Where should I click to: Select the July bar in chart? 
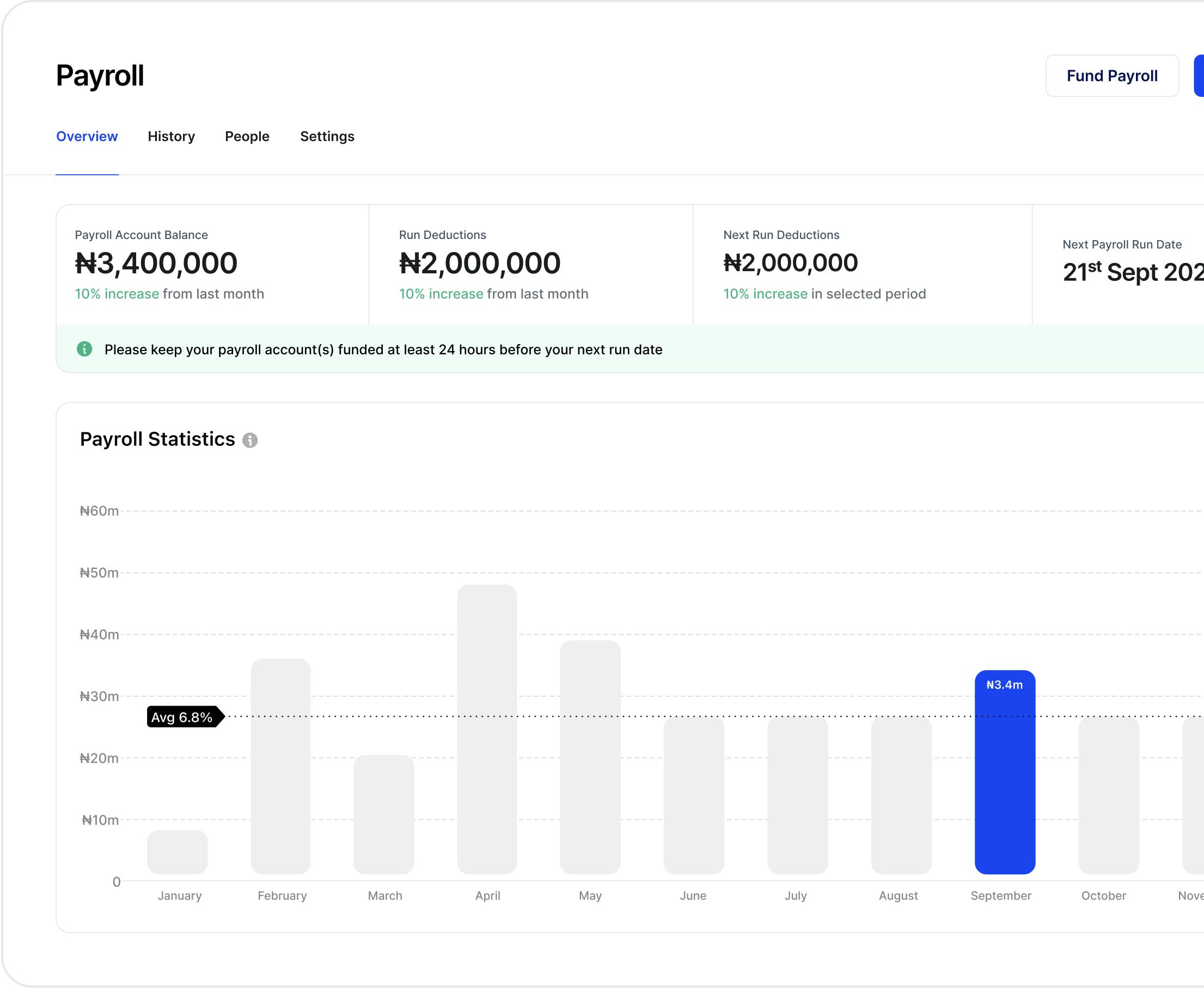click(x=798, y=795)
